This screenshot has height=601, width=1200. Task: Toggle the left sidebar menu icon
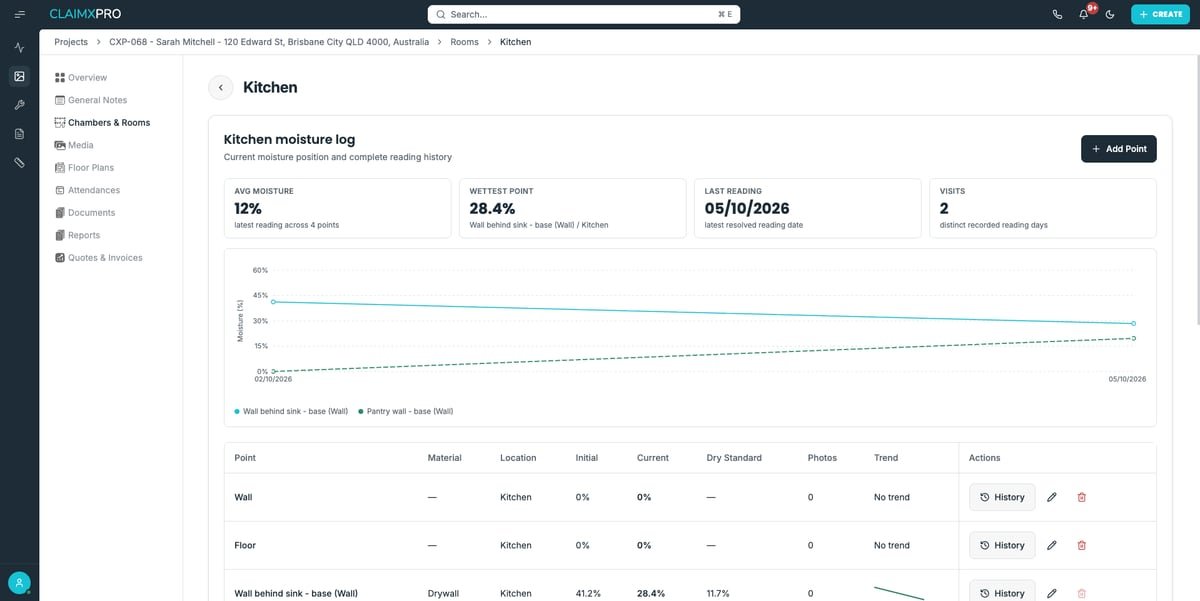[19, 14]
